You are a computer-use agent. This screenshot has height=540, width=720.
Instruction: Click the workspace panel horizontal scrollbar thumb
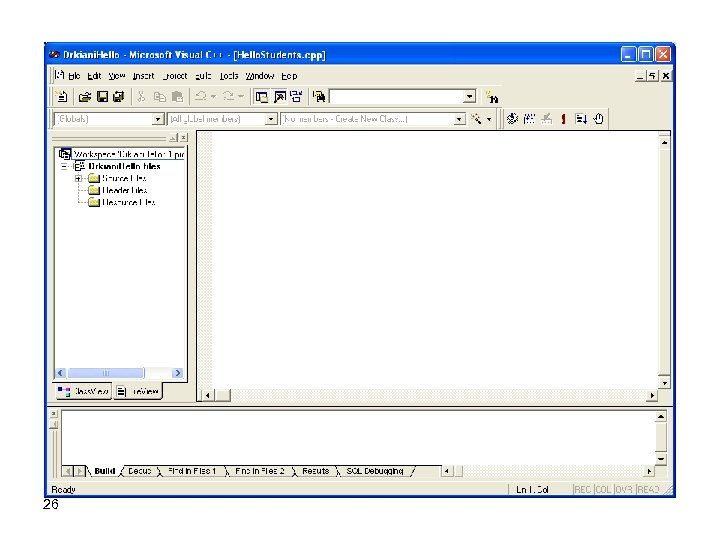(106, 373)
